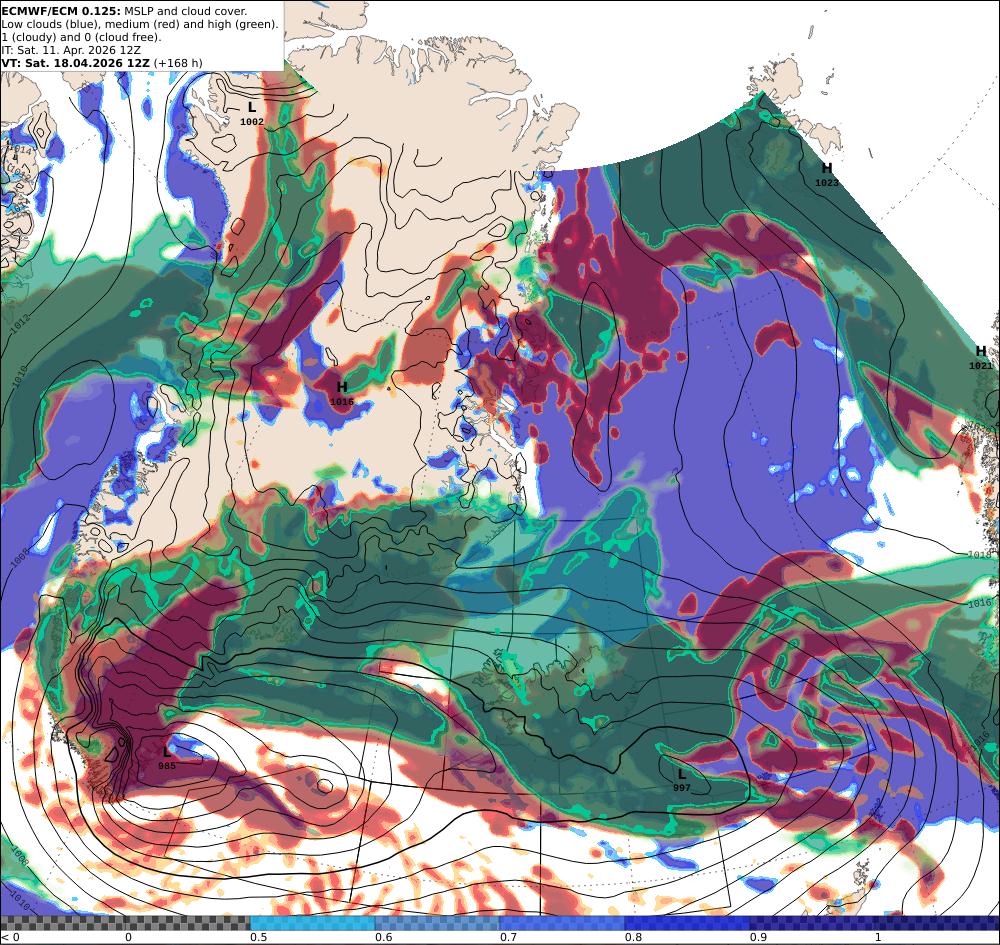The height and width of the screenshot is (945, 1000).
Task: Click the low pressure 'L 985' marker
Action: [x=166, y=758]
